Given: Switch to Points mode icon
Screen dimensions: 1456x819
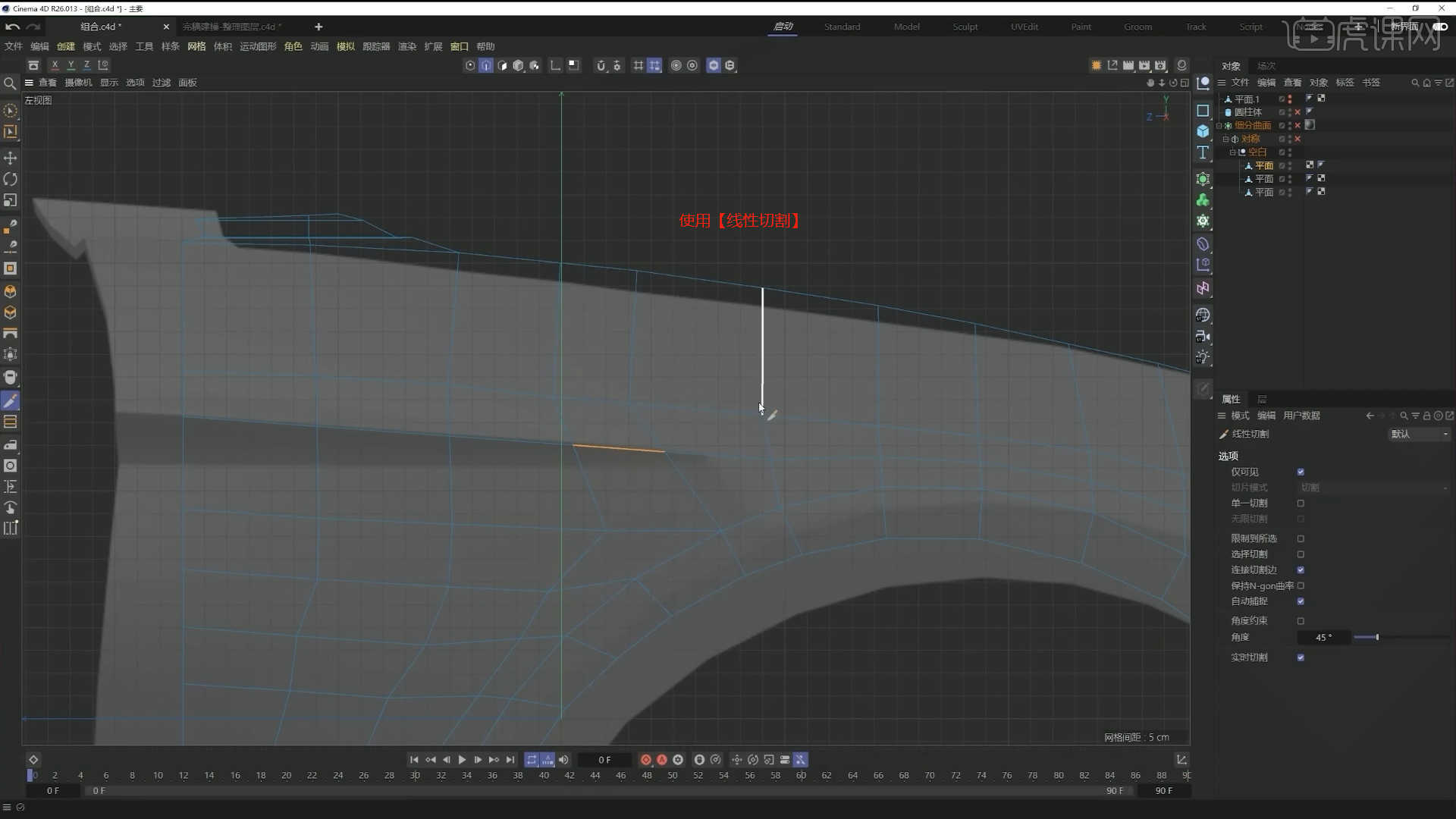Looking at the screenshot, I should pyautogui.click(x=470, y=65).
